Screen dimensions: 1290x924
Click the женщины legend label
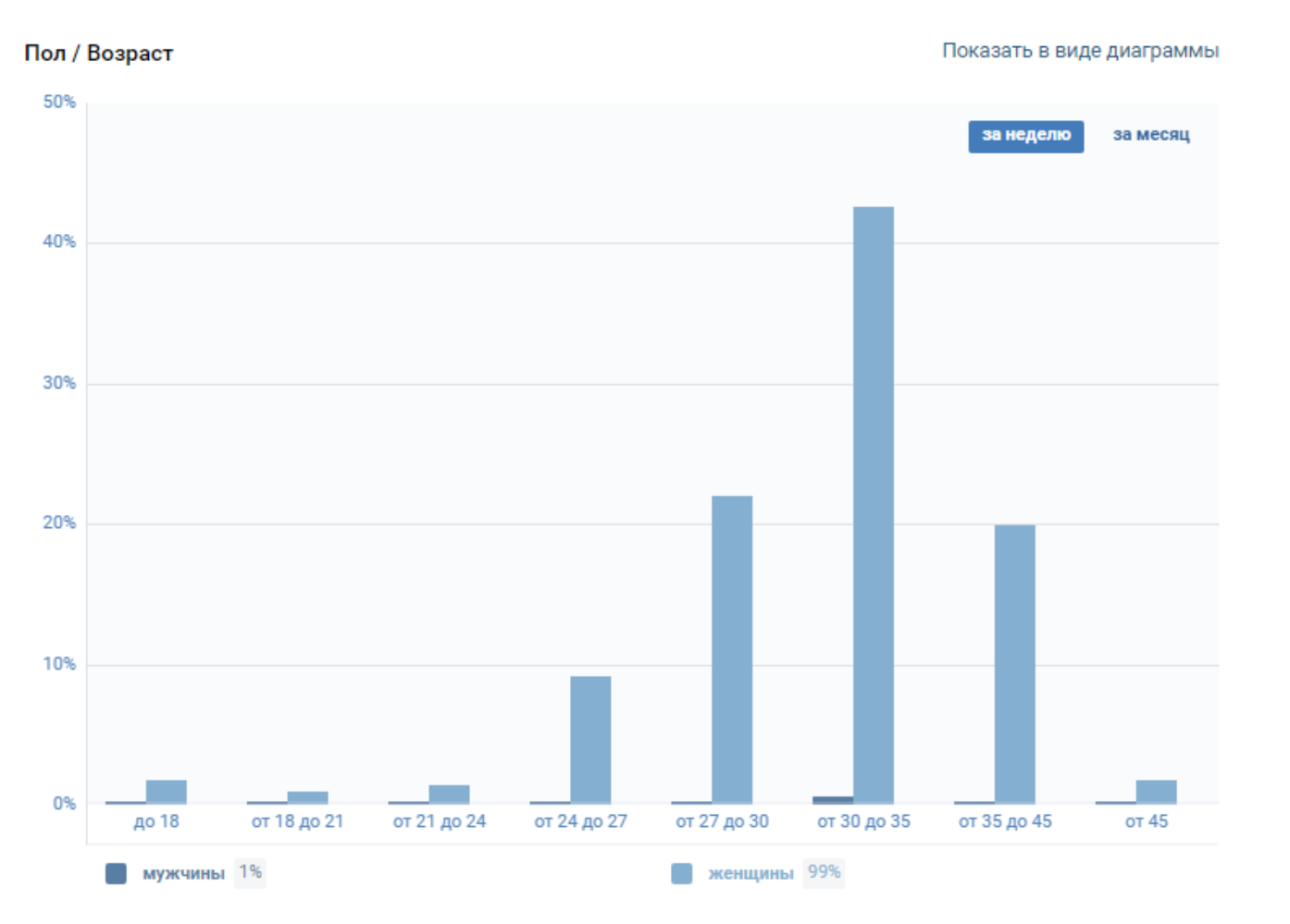pyautogui.click(x=750, y=873)
